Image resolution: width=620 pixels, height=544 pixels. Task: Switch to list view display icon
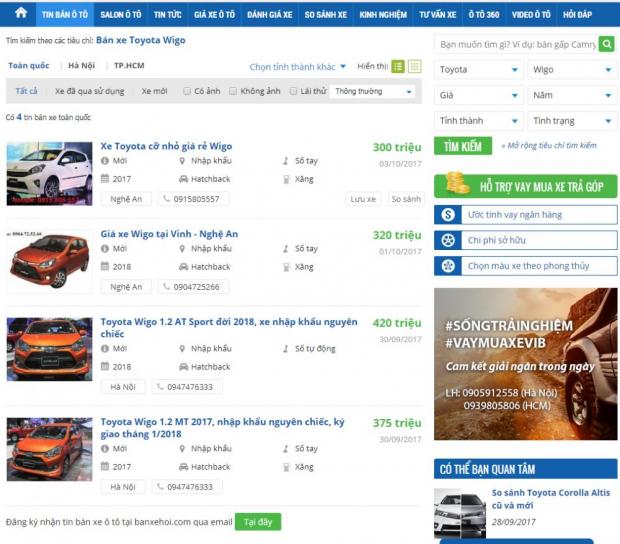click(398, 67)
